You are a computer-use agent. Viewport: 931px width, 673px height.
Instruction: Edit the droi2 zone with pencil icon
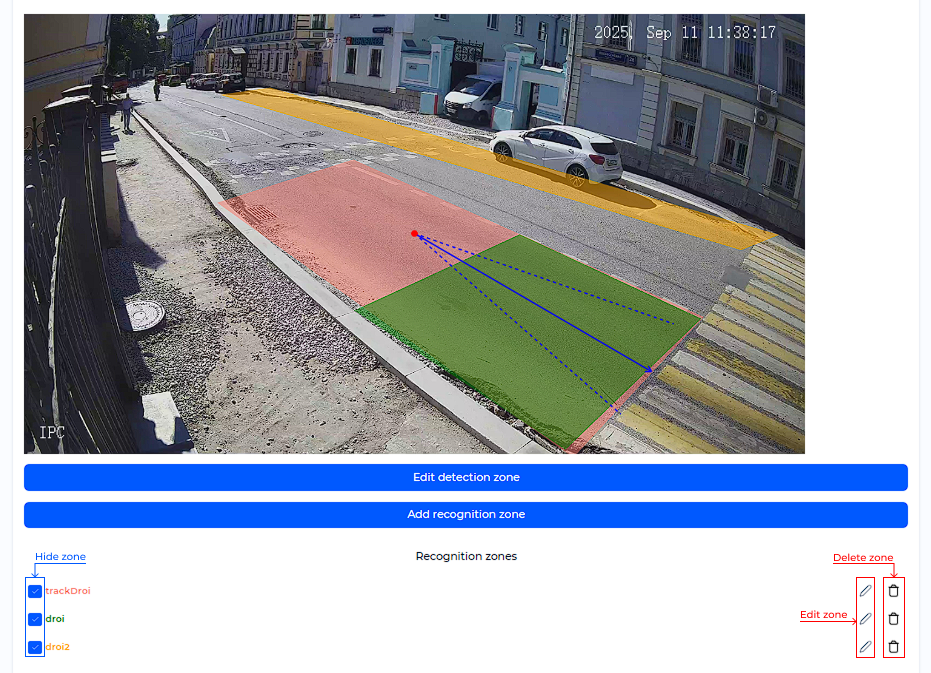click(x=865, y=647)
